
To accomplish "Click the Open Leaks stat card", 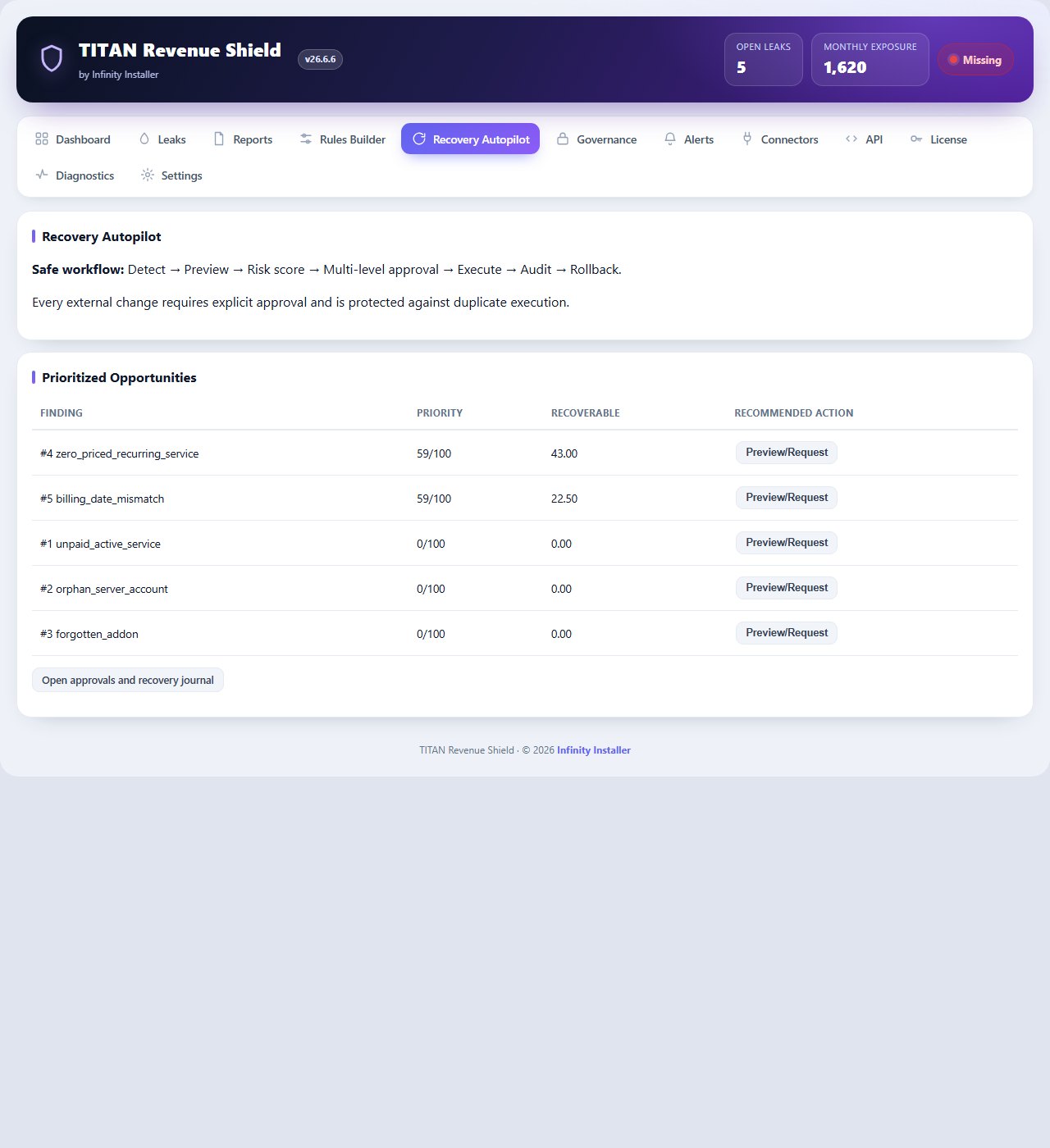I will [764, 59].
